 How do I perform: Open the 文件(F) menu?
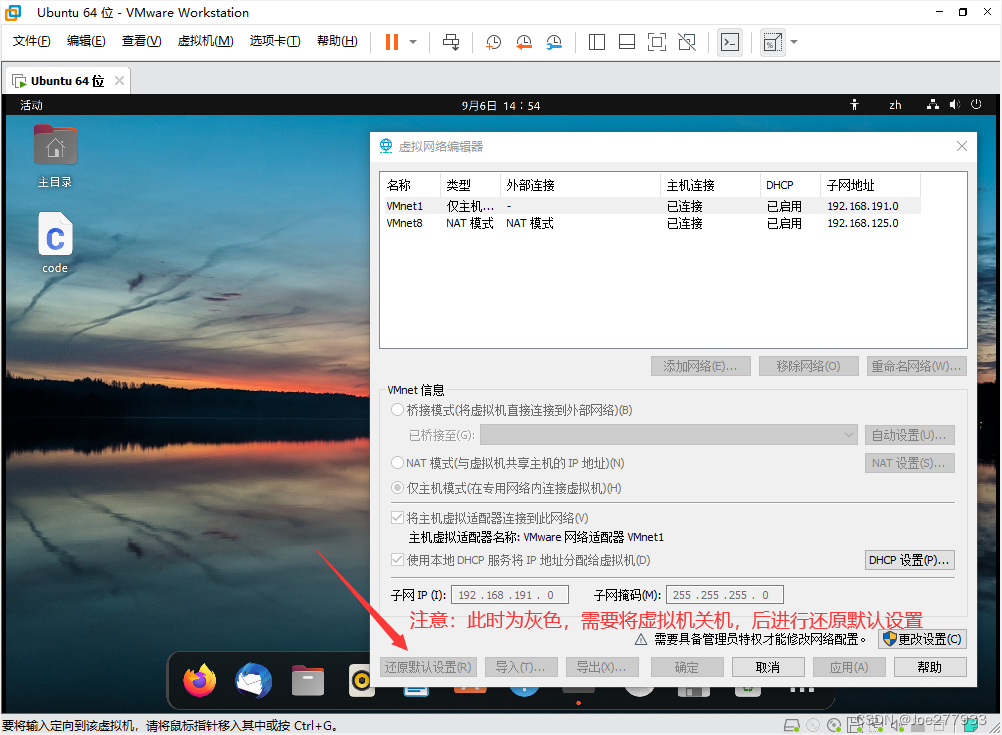point(31,41)
